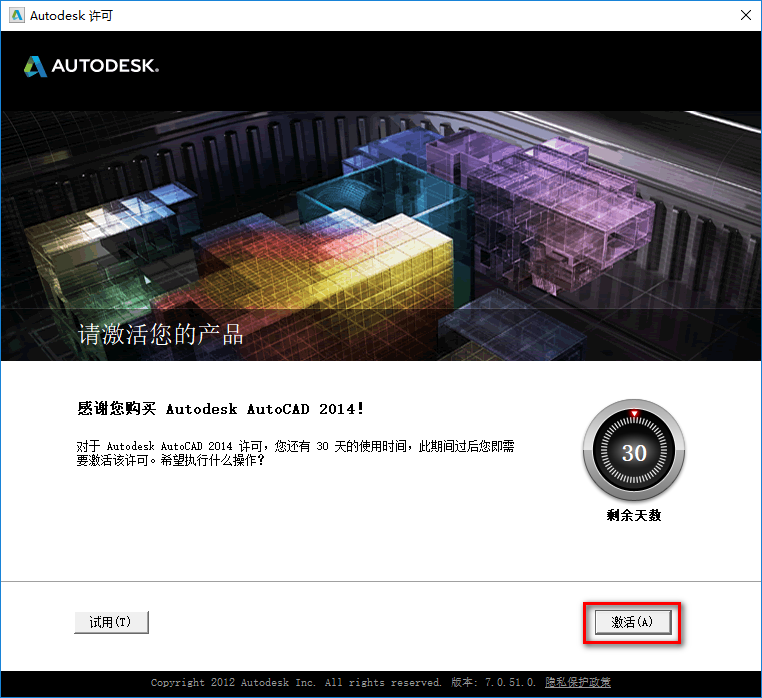The image size is (762, 698).
Task: Click the red triangle marker atop the dial
Action: coord(634,413)
